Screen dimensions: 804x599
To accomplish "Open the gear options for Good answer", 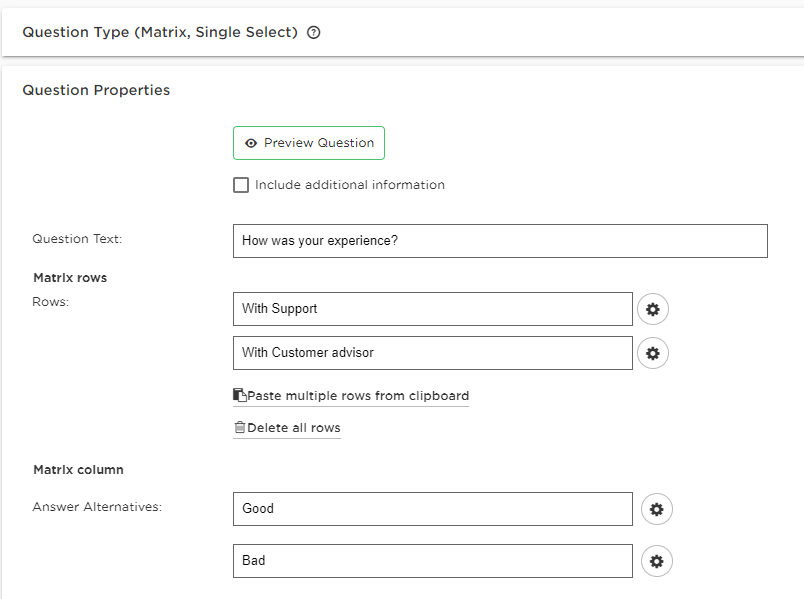I will (x=656, y=509).
